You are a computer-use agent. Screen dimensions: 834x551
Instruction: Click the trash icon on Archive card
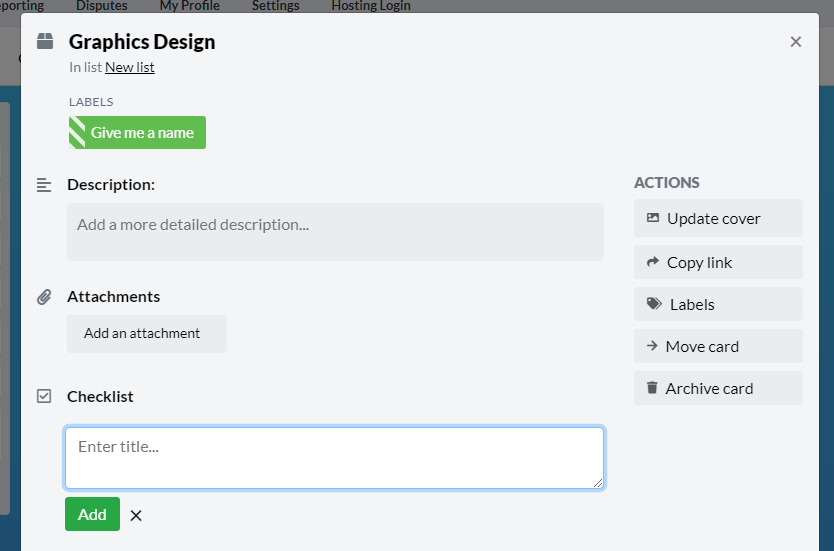pos(652,388)
